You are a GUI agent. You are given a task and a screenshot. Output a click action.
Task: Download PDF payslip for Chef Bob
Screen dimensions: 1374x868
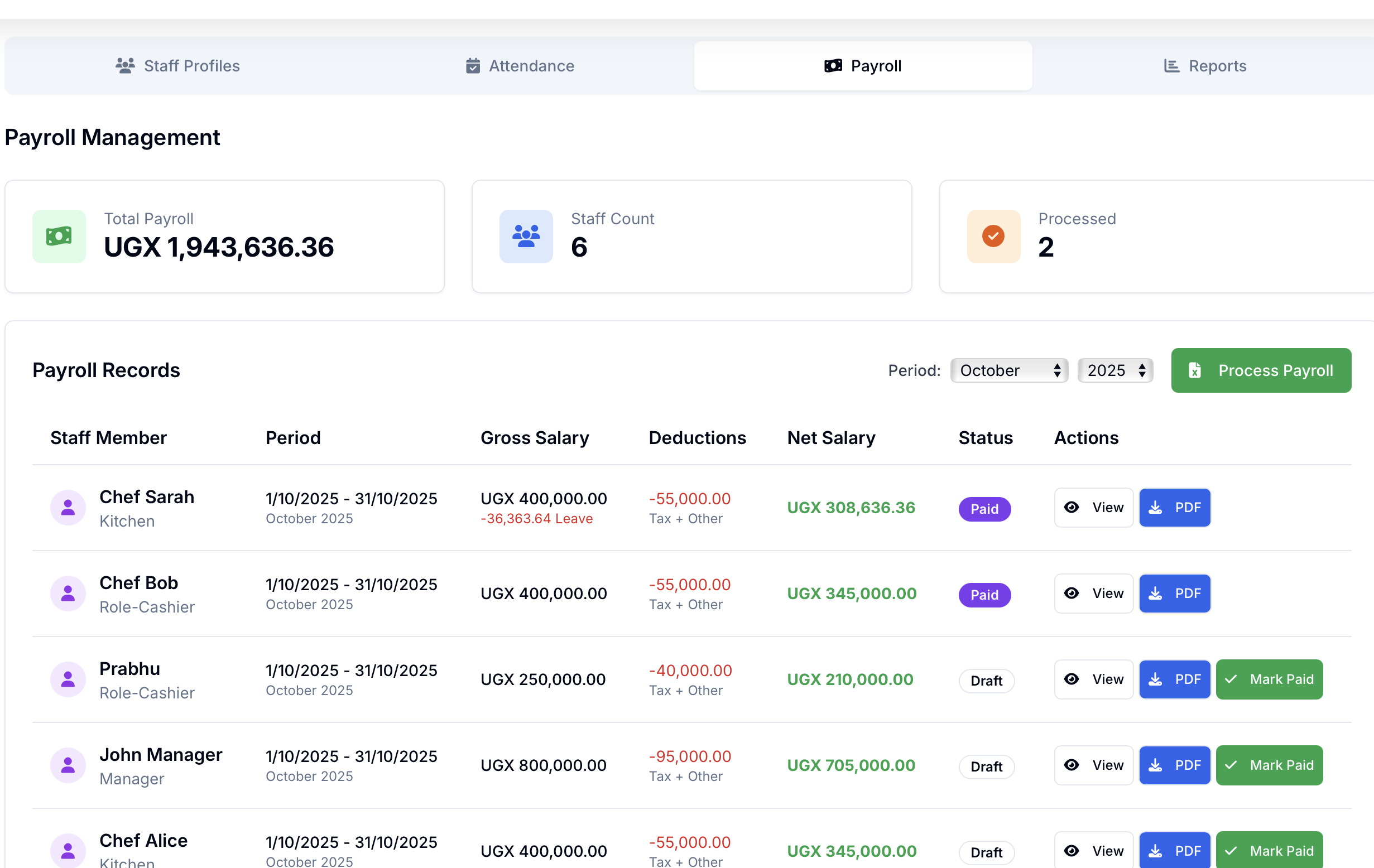click(x=1174, y=594)
